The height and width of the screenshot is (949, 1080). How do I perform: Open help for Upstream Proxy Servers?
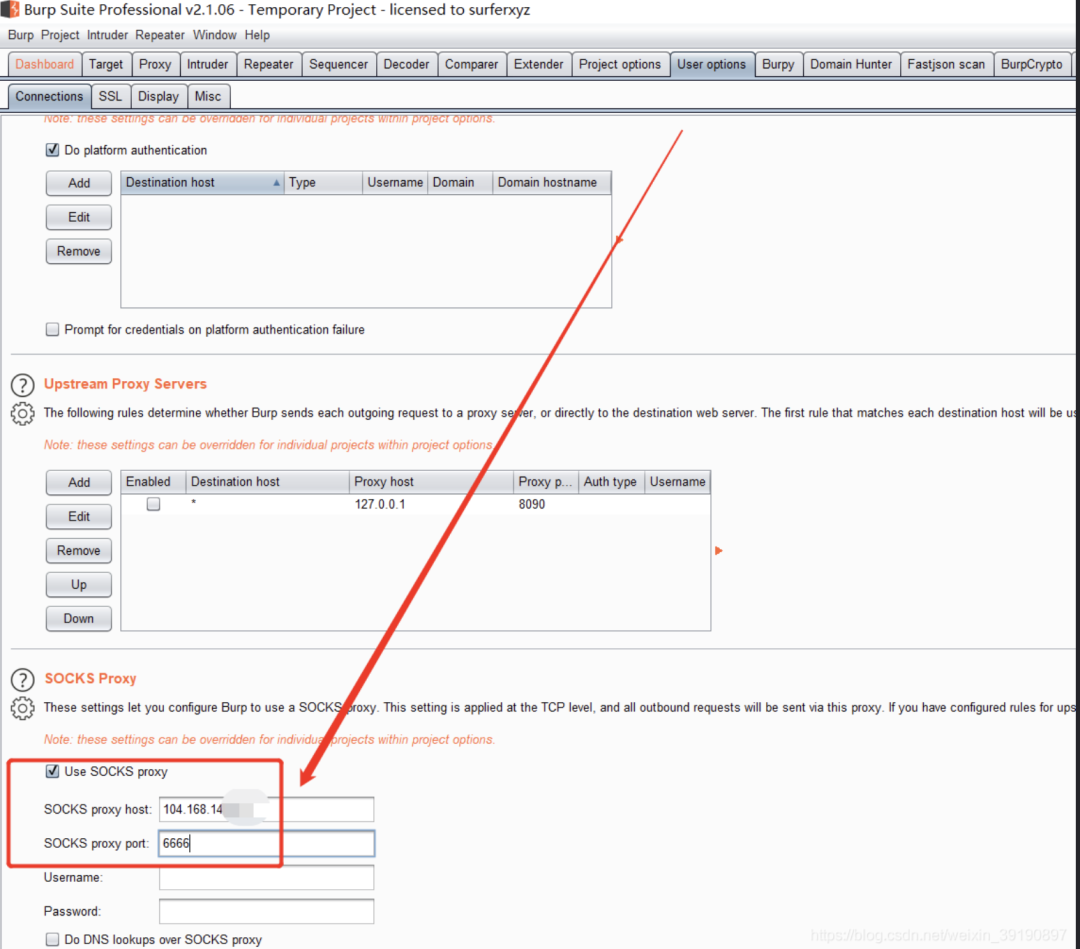(x=23, y=385)
